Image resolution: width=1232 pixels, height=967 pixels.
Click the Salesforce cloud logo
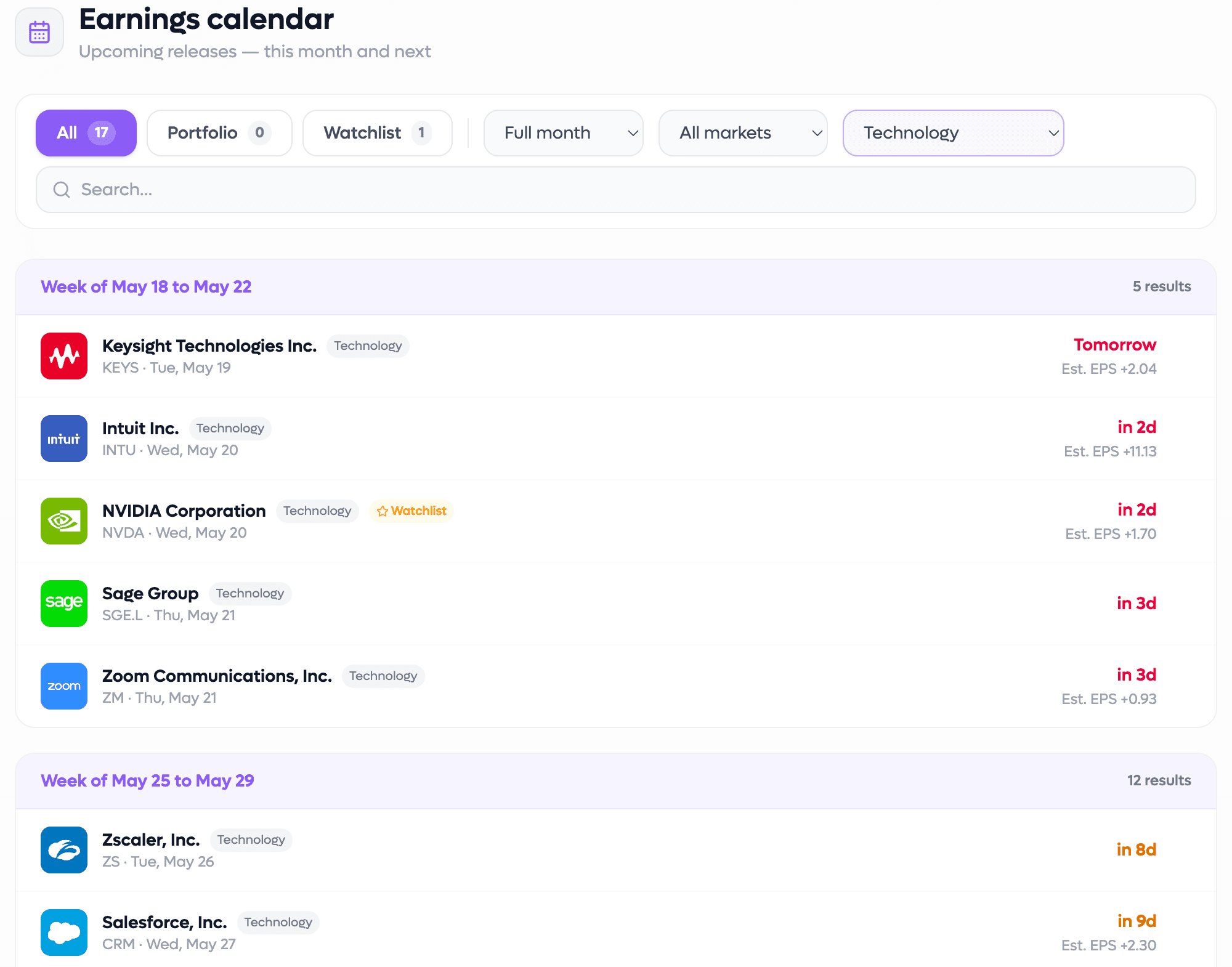click(64, 933)
